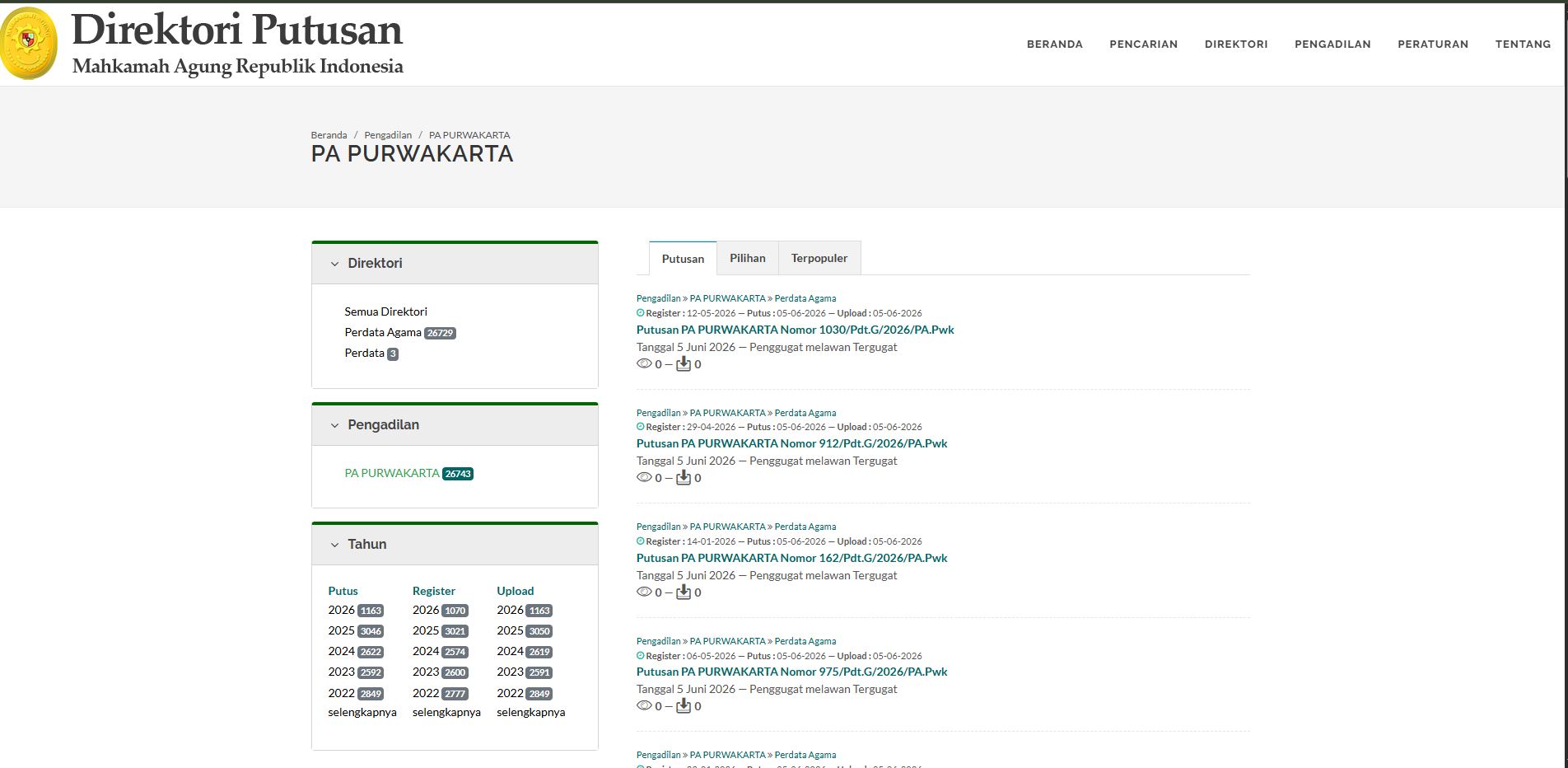Click the Mahkamah Agung logo emblem

coord(29,43)
